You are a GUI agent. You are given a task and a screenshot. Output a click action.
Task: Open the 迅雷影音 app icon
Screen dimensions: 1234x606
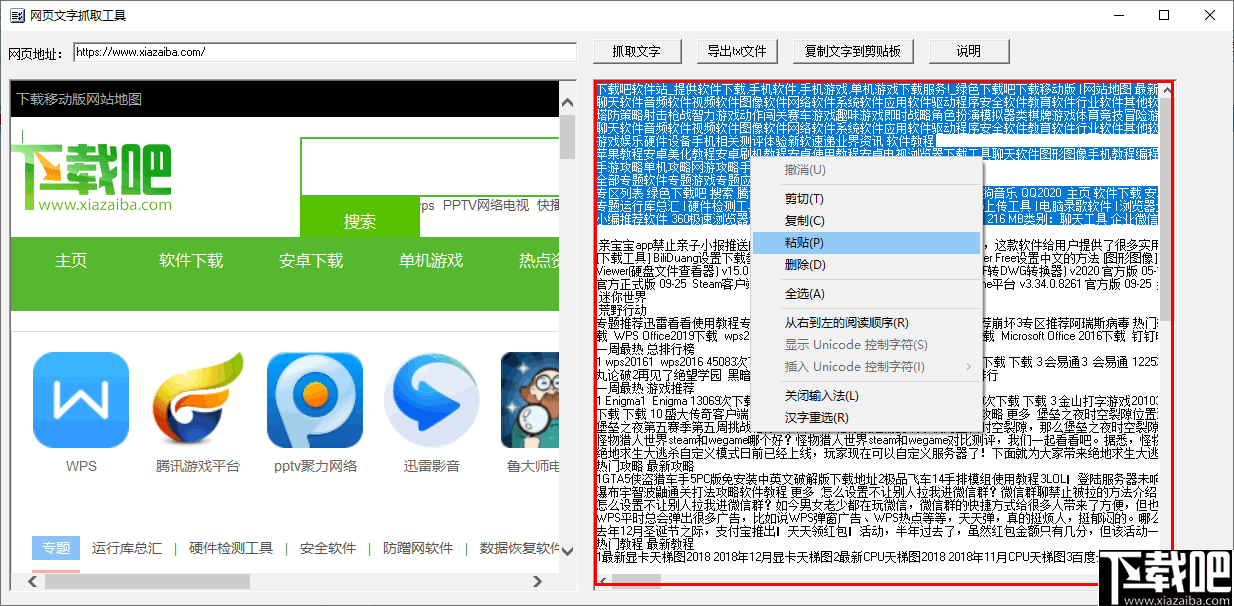432,400
